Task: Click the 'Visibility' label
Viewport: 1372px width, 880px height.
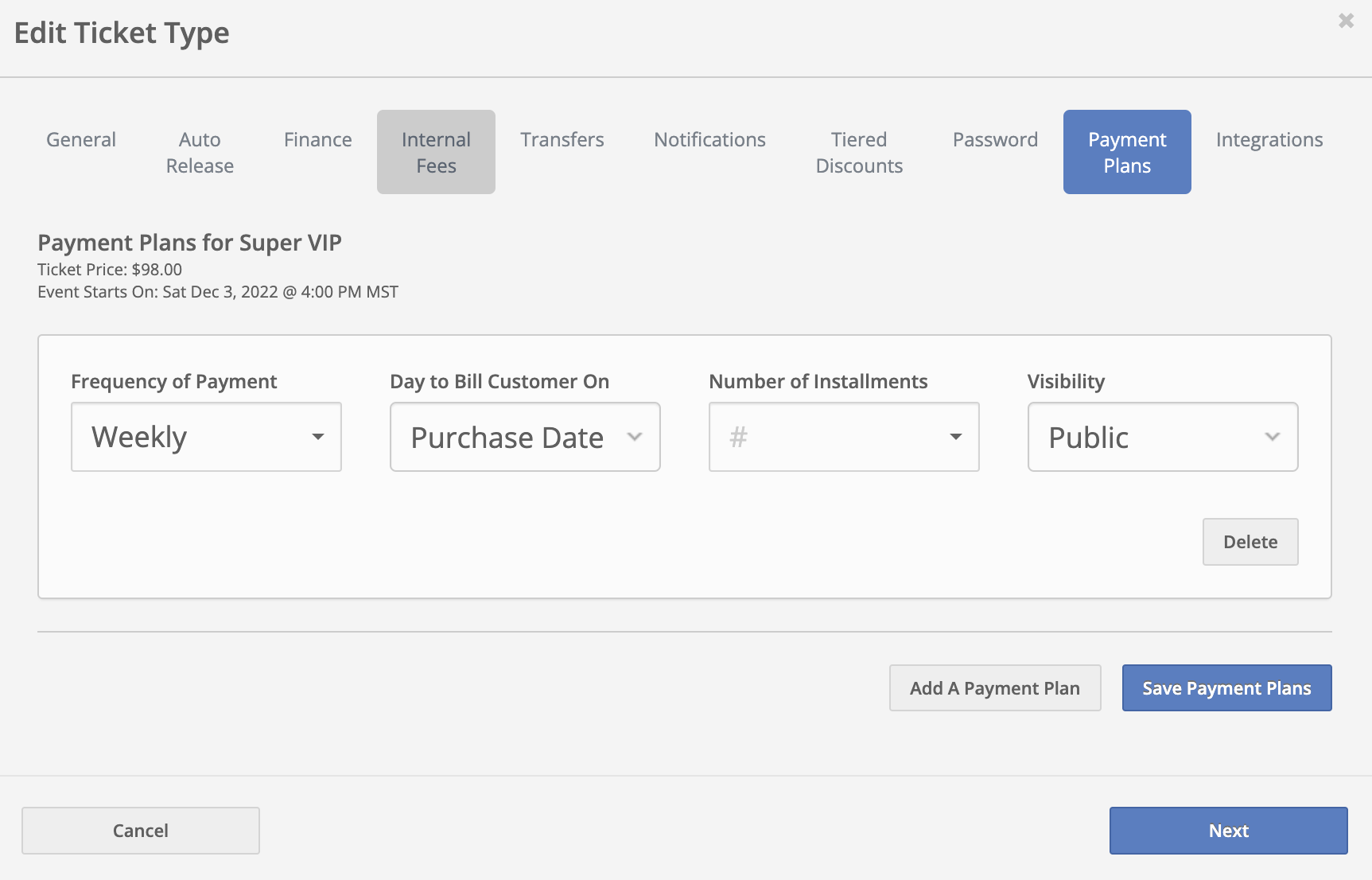Action: (x=1066, y=381)
